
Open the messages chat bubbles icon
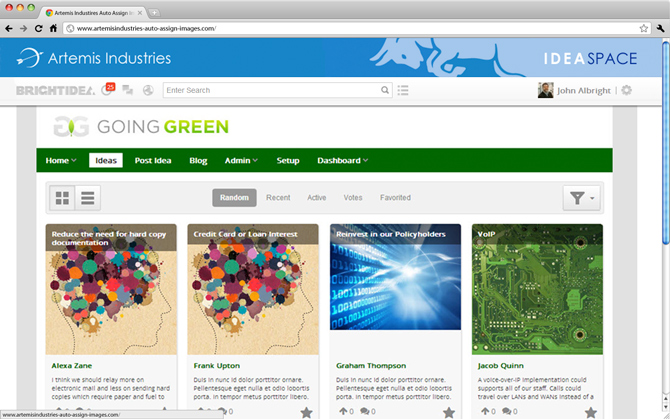[127, 90]
